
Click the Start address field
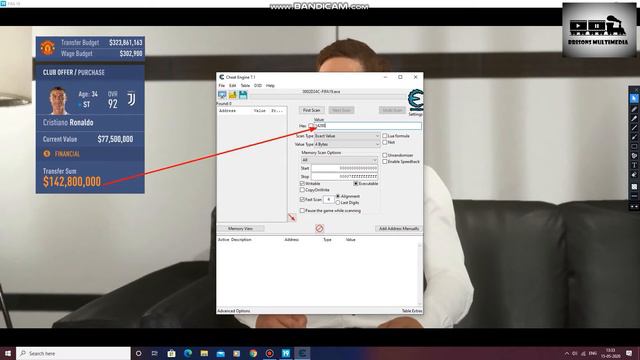pyautogui.click(x=344, y=168)
